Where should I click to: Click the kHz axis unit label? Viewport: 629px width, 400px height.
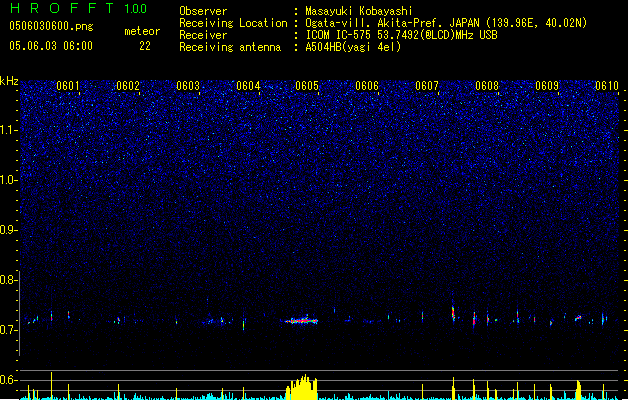(x=9, y=81)
